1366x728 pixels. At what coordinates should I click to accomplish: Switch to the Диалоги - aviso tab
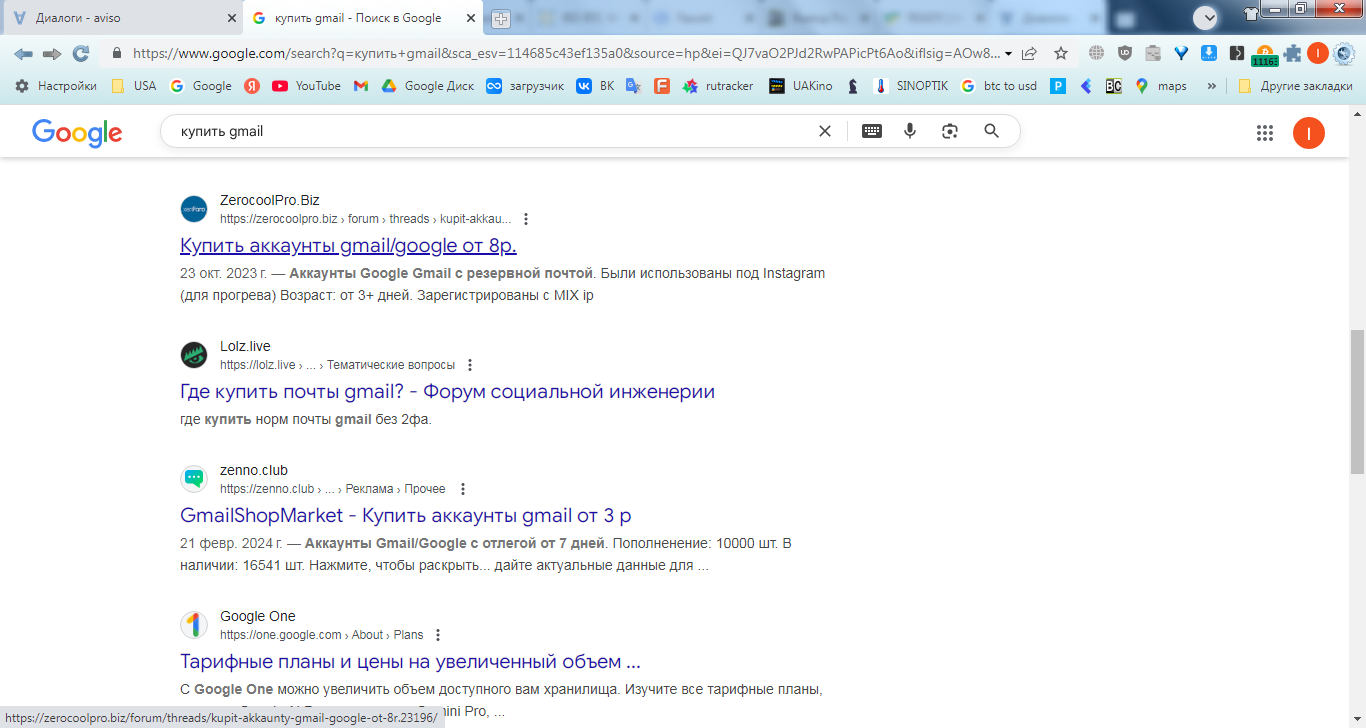pos(122,18)
